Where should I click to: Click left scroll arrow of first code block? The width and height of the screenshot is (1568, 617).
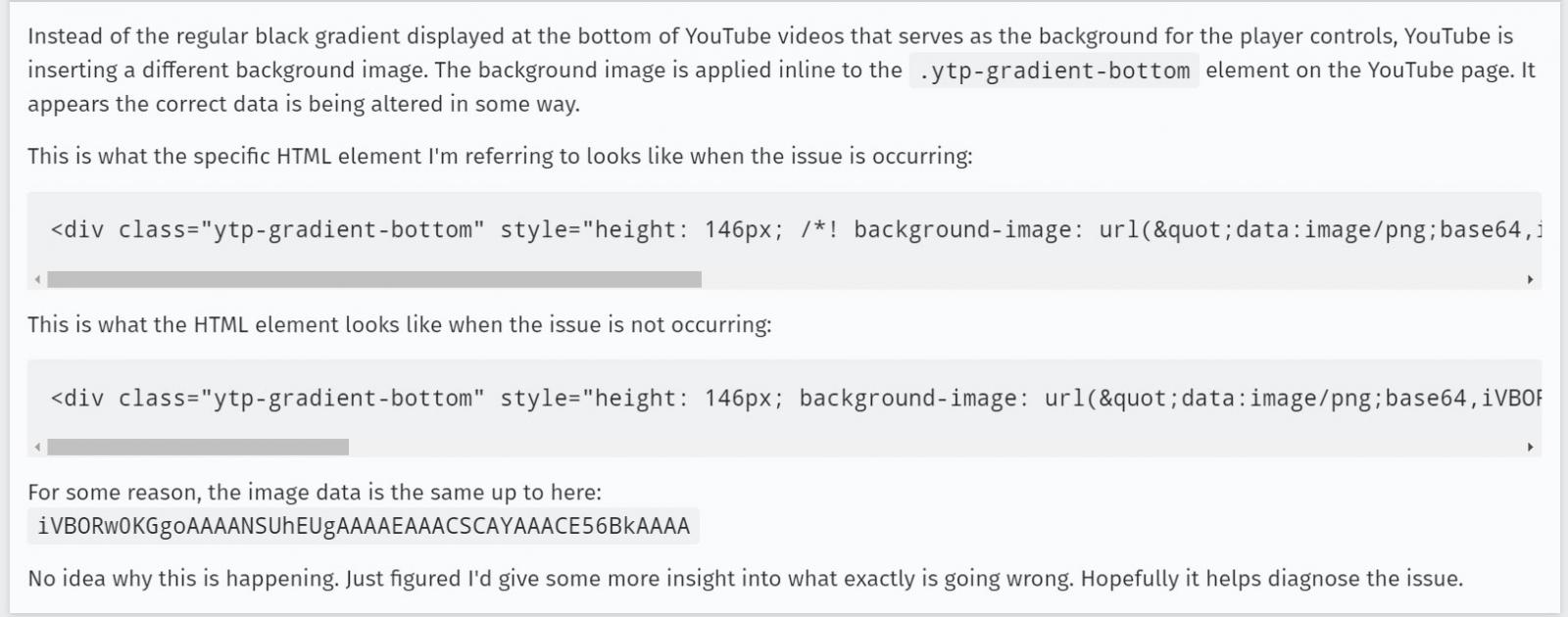click(37, 280)
